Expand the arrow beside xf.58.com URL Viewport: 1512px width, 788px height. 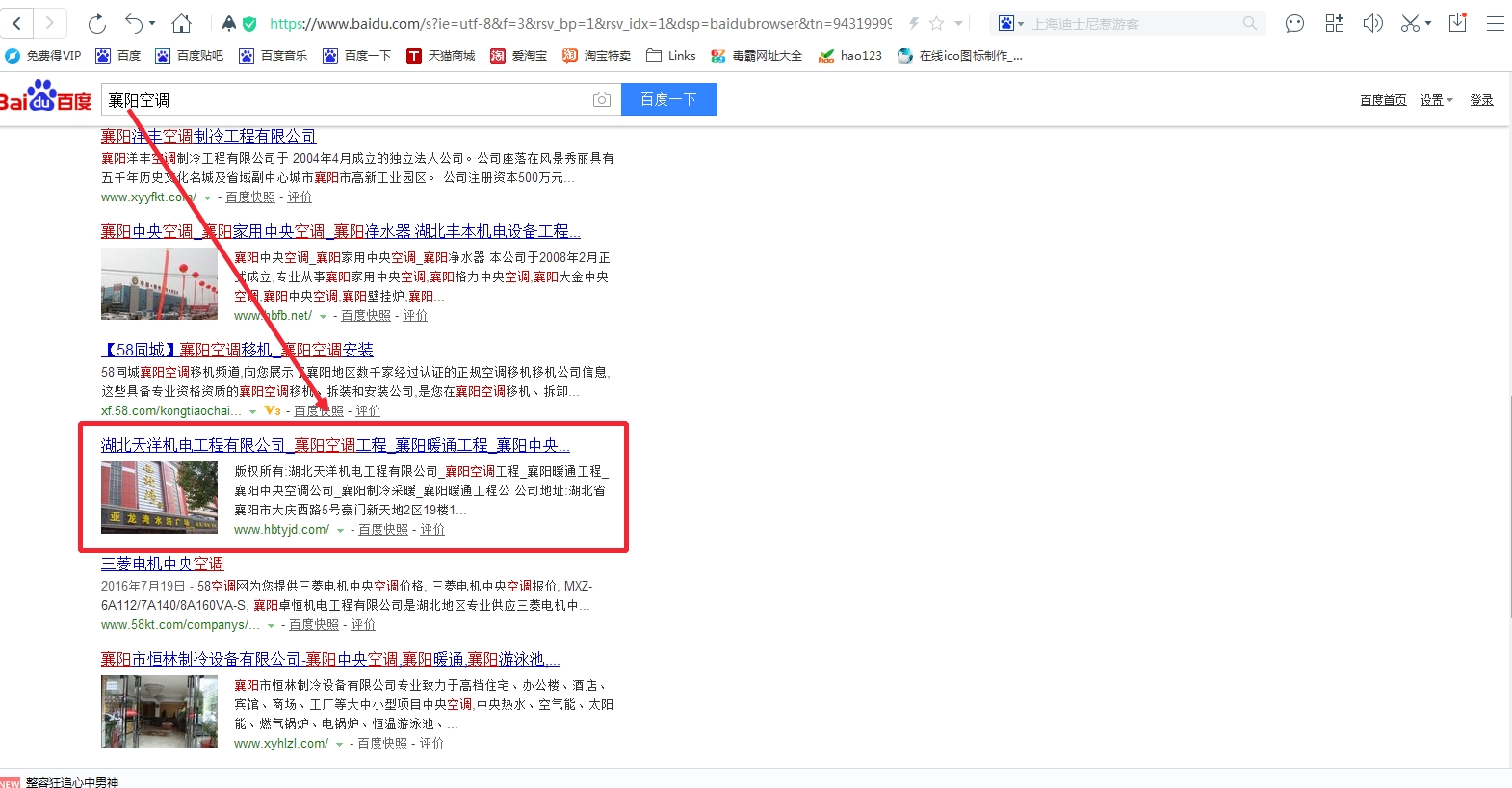click(253, 411)
